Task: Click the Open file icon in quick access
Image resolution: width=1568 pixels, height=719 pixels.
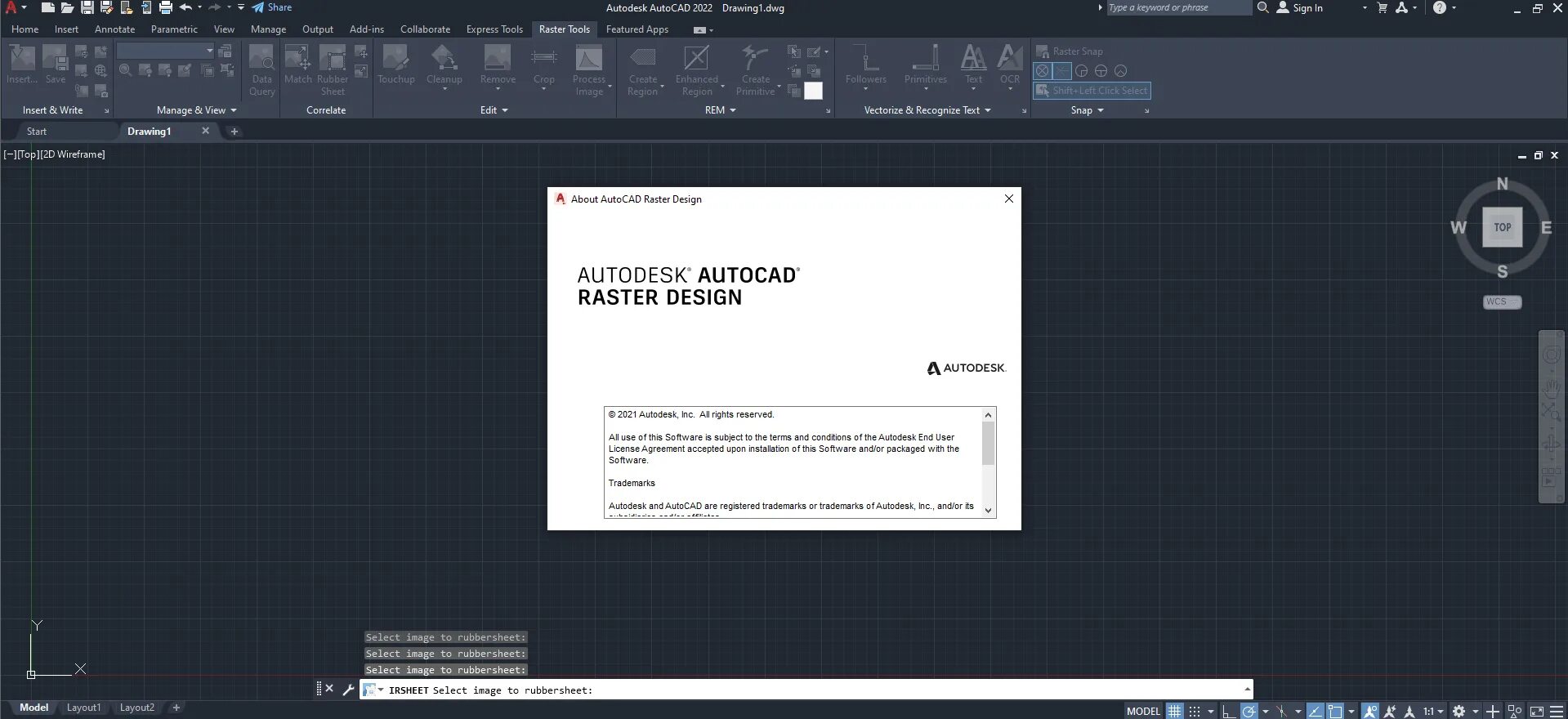Action: (x=67, y=7)
